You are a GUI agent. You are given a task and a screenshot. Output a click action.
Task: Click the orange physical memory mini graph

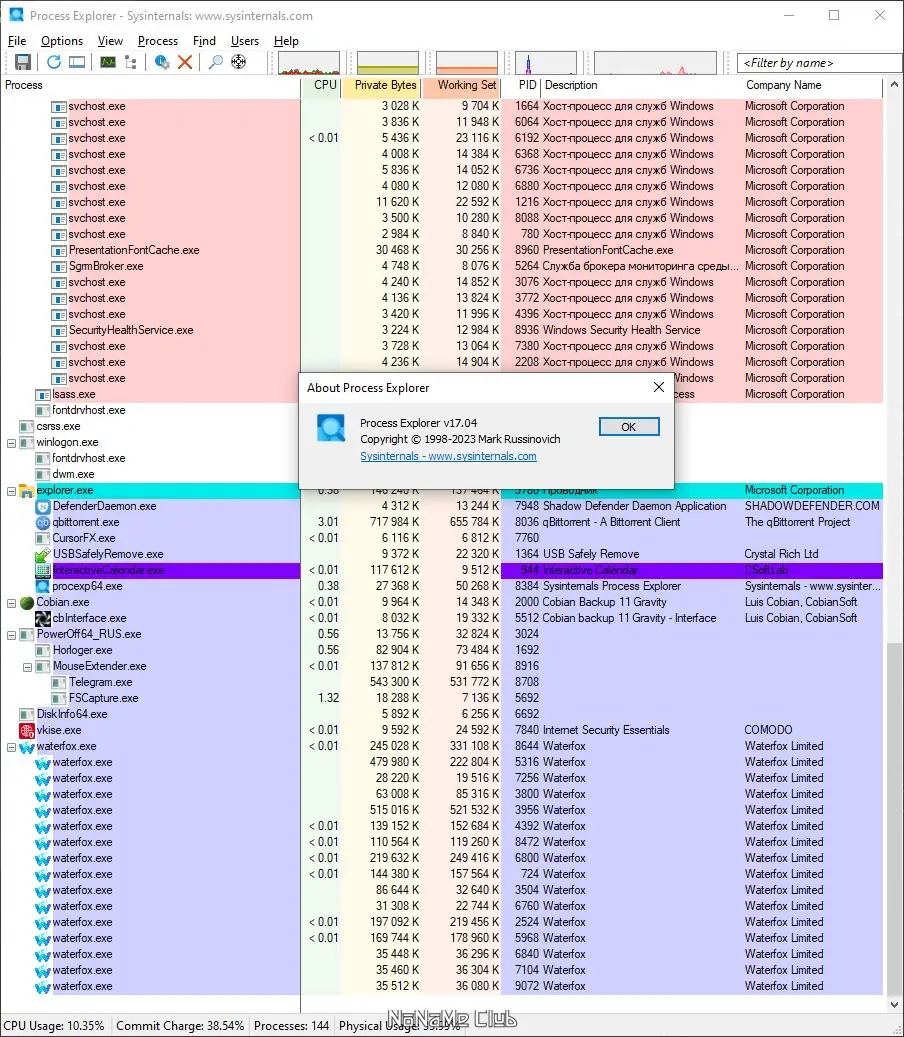click(x=467, y=63)
